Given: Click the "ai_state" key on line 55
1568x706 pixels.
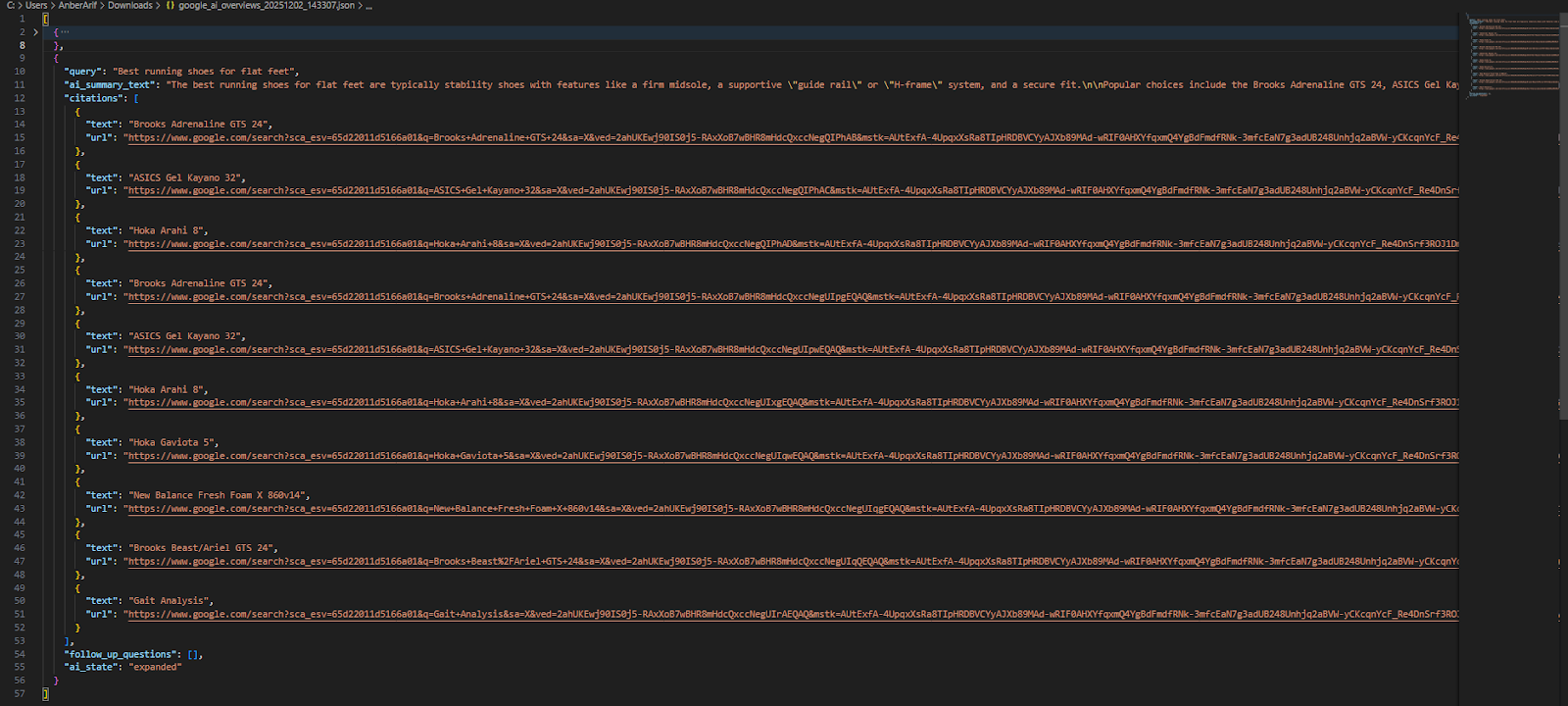Looking at the screenshot, I should (91, 667).
